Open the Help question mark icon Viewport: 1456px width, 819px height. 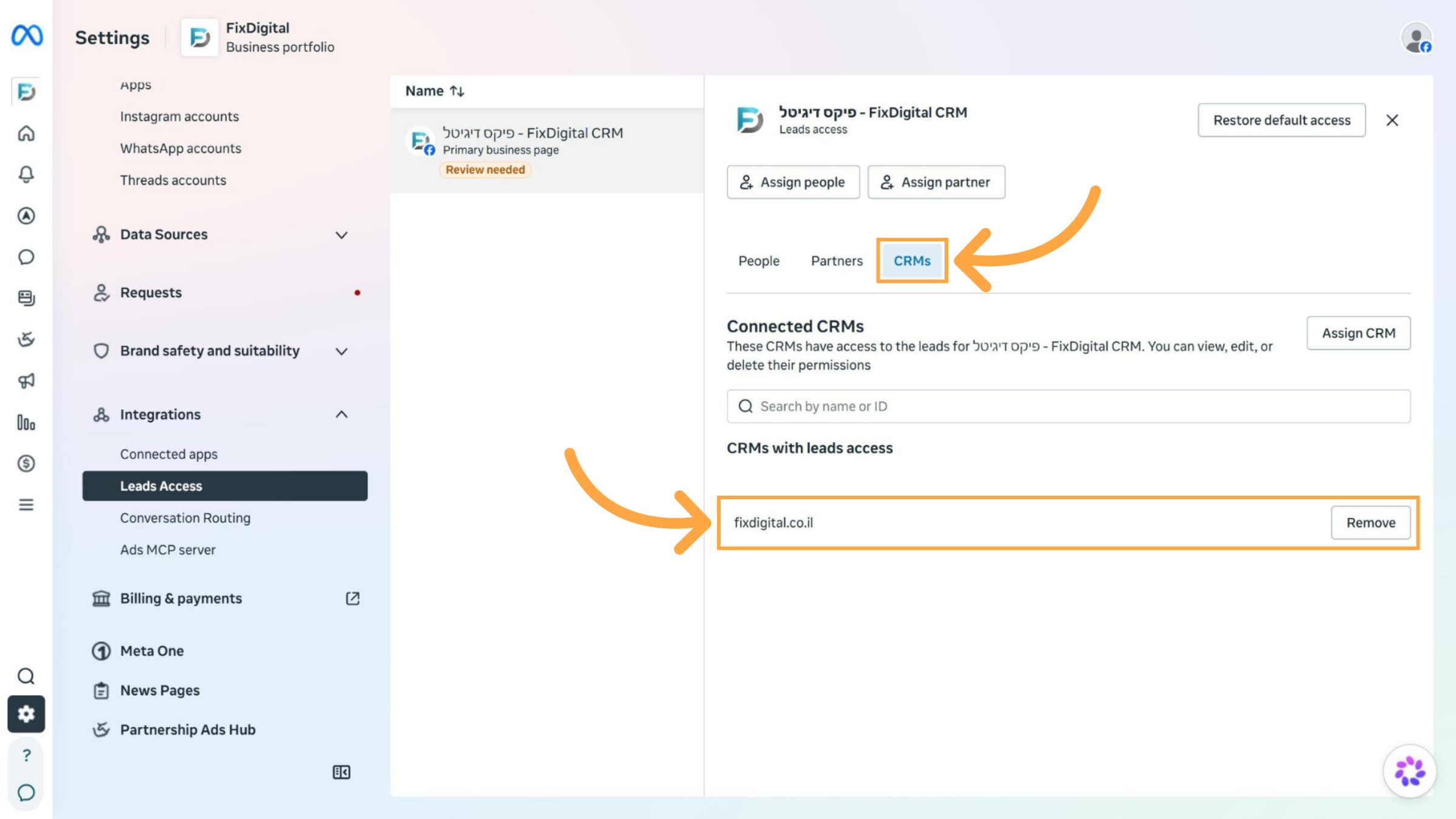[x=26, y=755]
